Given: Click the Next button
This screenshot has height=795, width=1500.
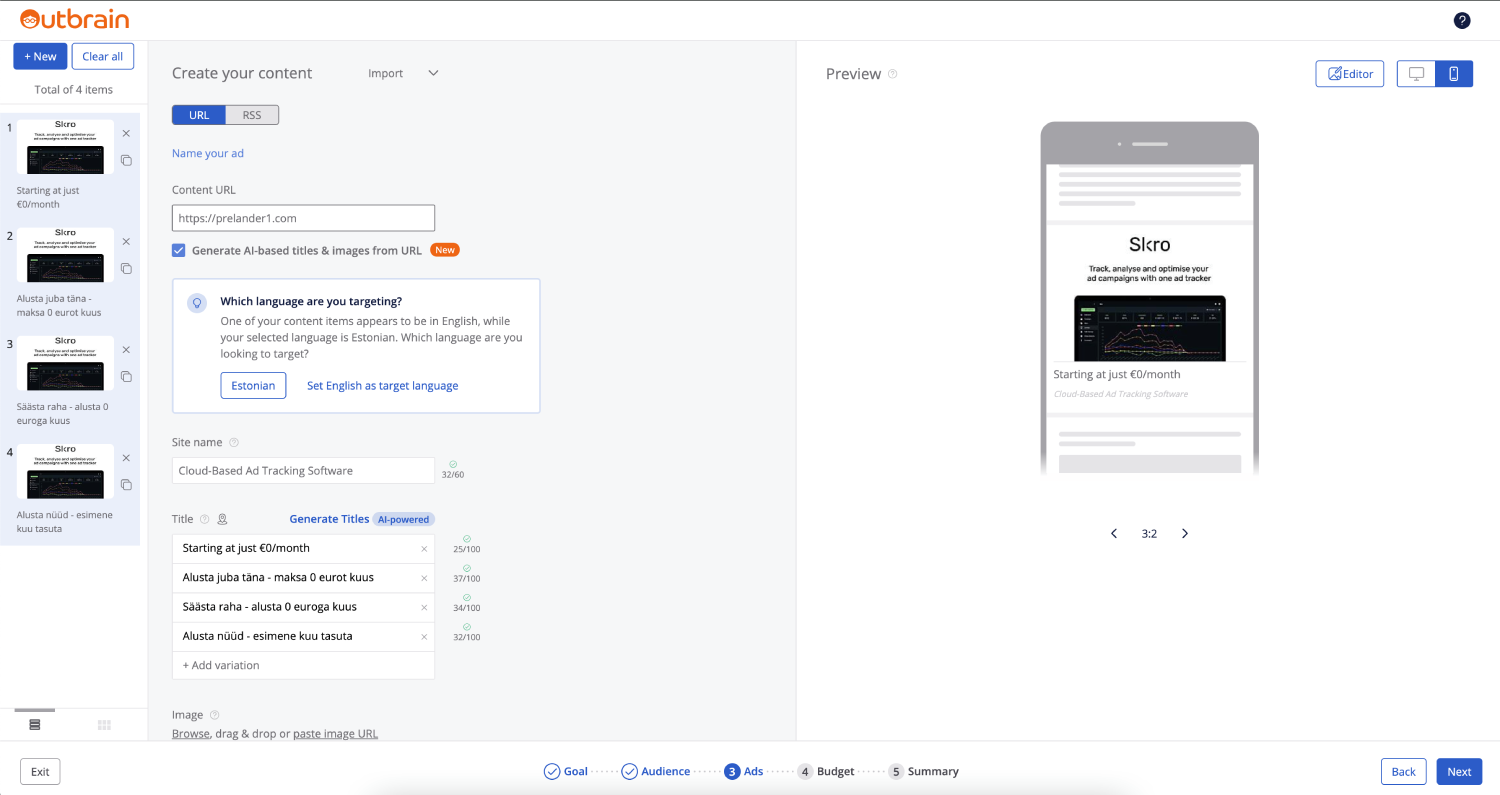Looking at the screenshot, I should coord(1459,771).
